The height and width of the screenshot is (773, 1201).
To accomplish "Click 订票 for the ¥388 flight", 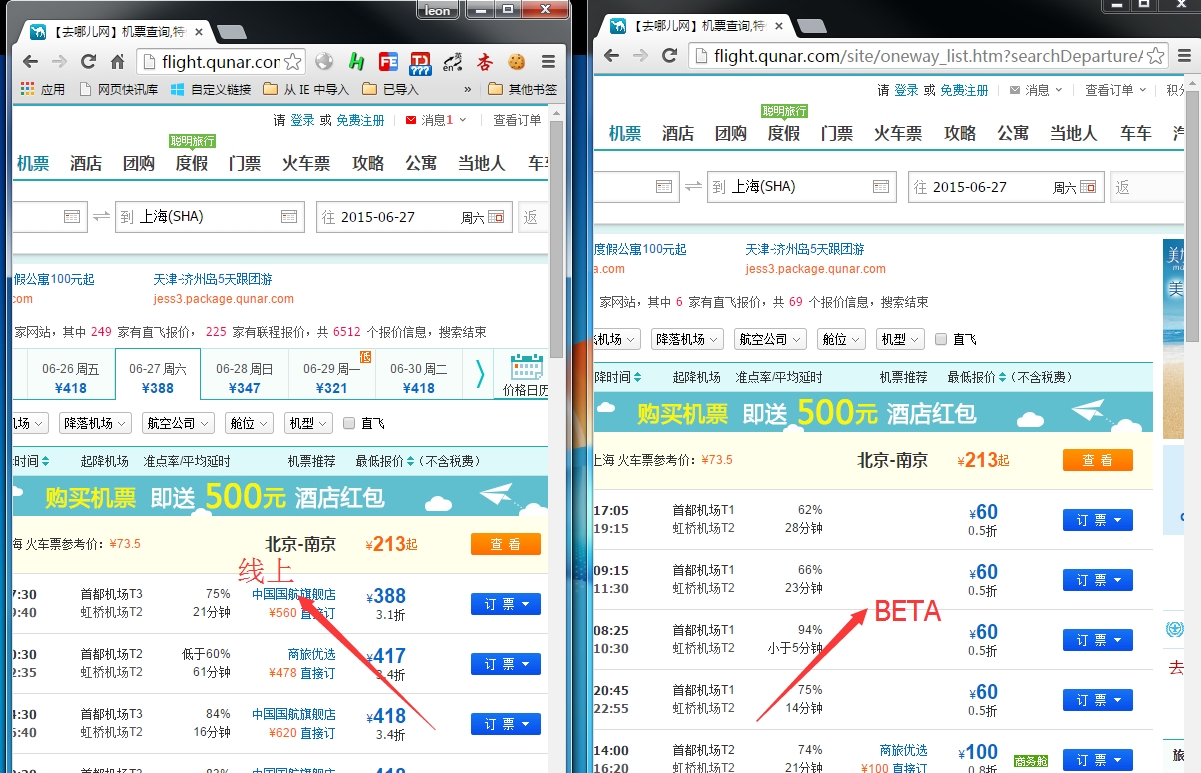I will tap(506, 604).
